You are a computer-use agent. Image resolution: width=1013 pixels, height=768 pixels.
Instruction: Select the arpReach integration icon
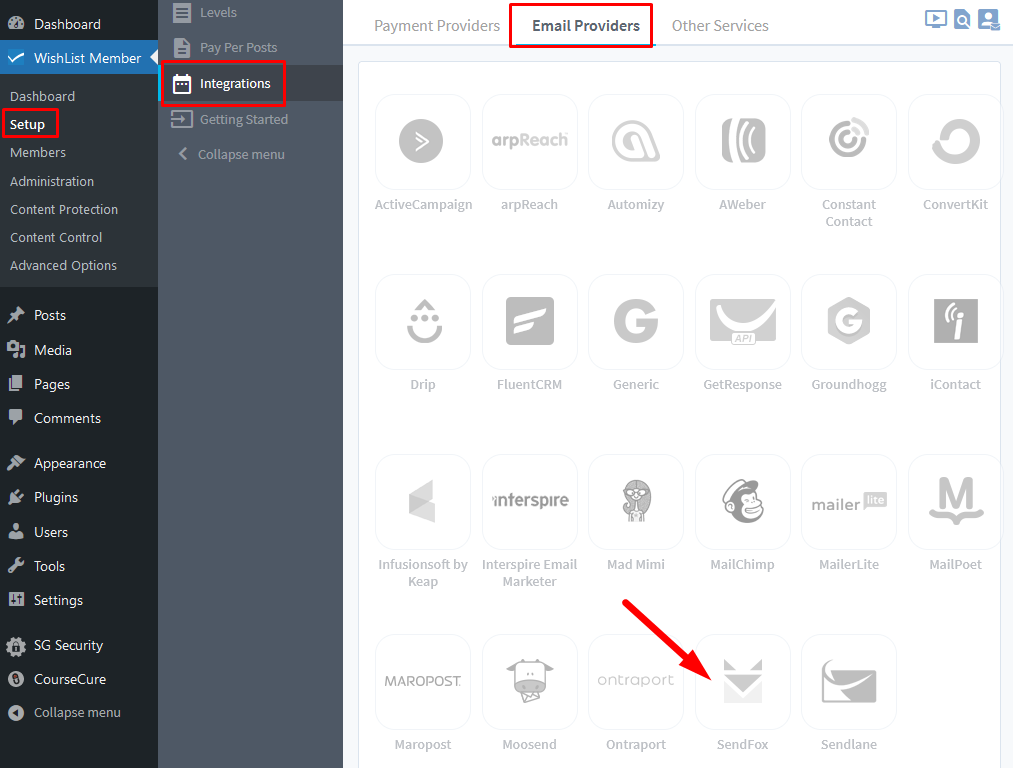pyautogui.click(x=529, y=141)
